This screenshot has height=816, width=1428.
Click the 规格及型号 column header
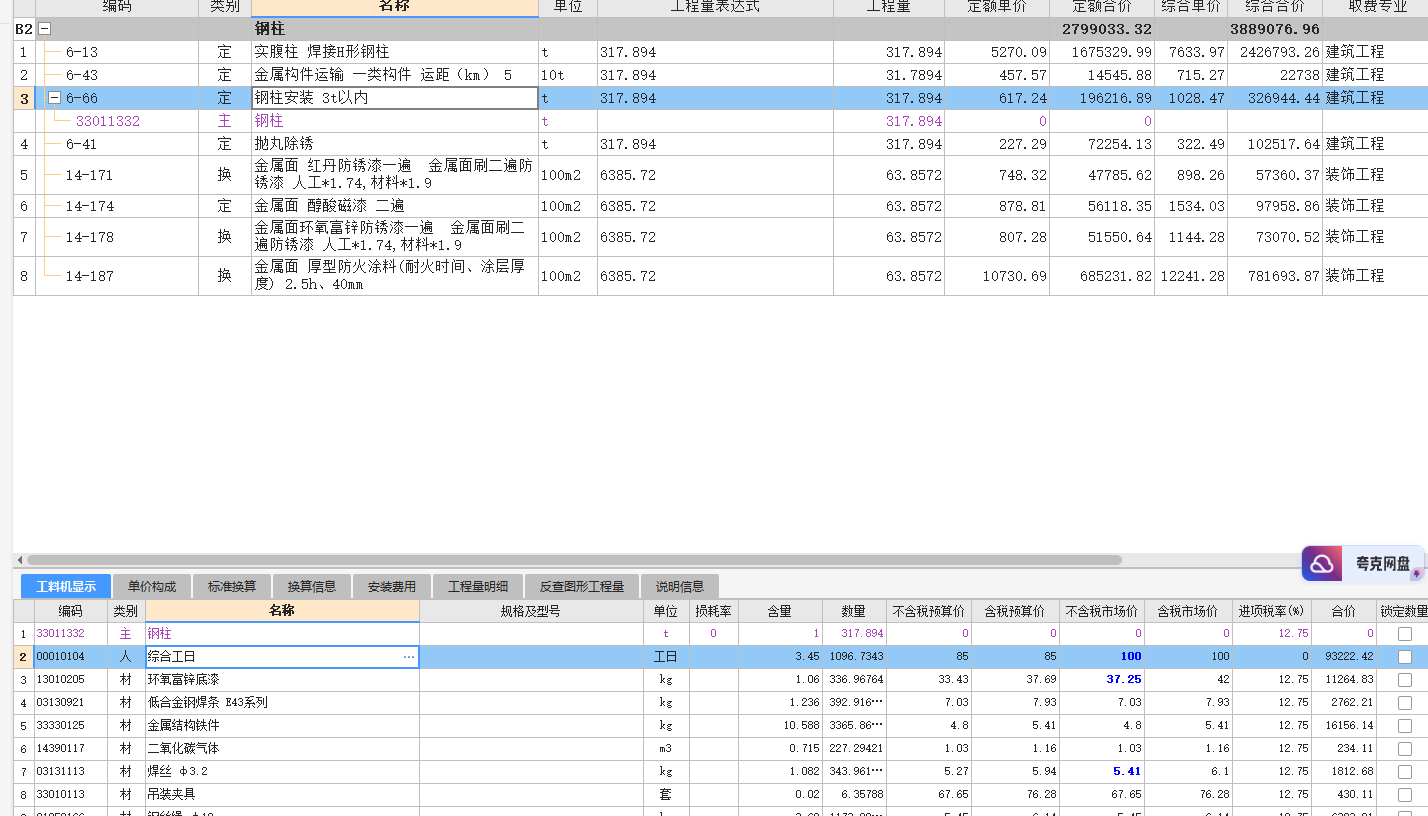[531, 611]
